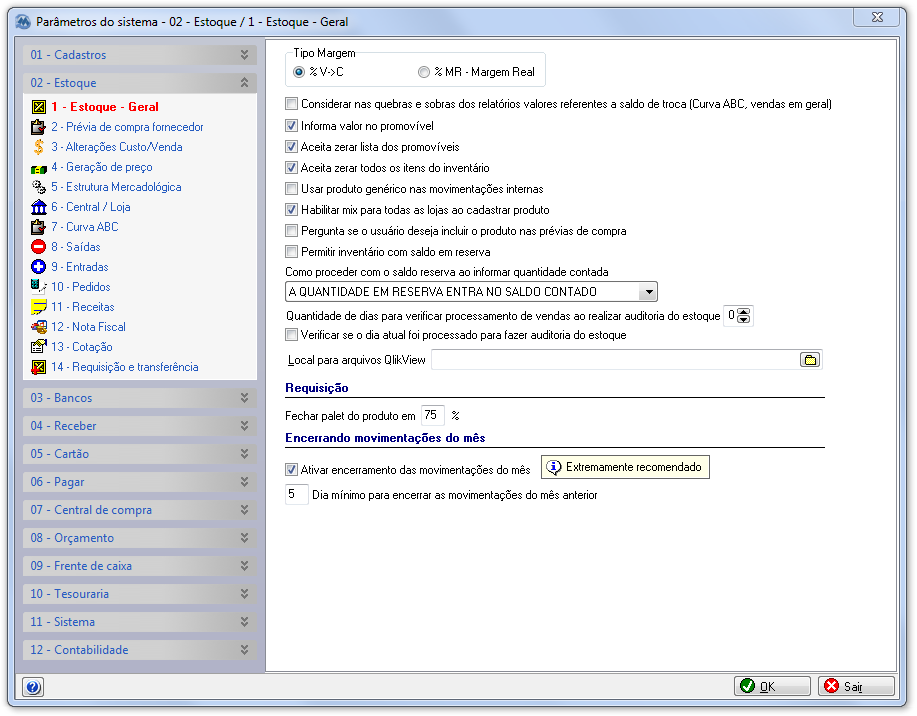Viewport: 917px width, 716px height.
Task: Expand the 06 - Pagar section
Action: 140,482
